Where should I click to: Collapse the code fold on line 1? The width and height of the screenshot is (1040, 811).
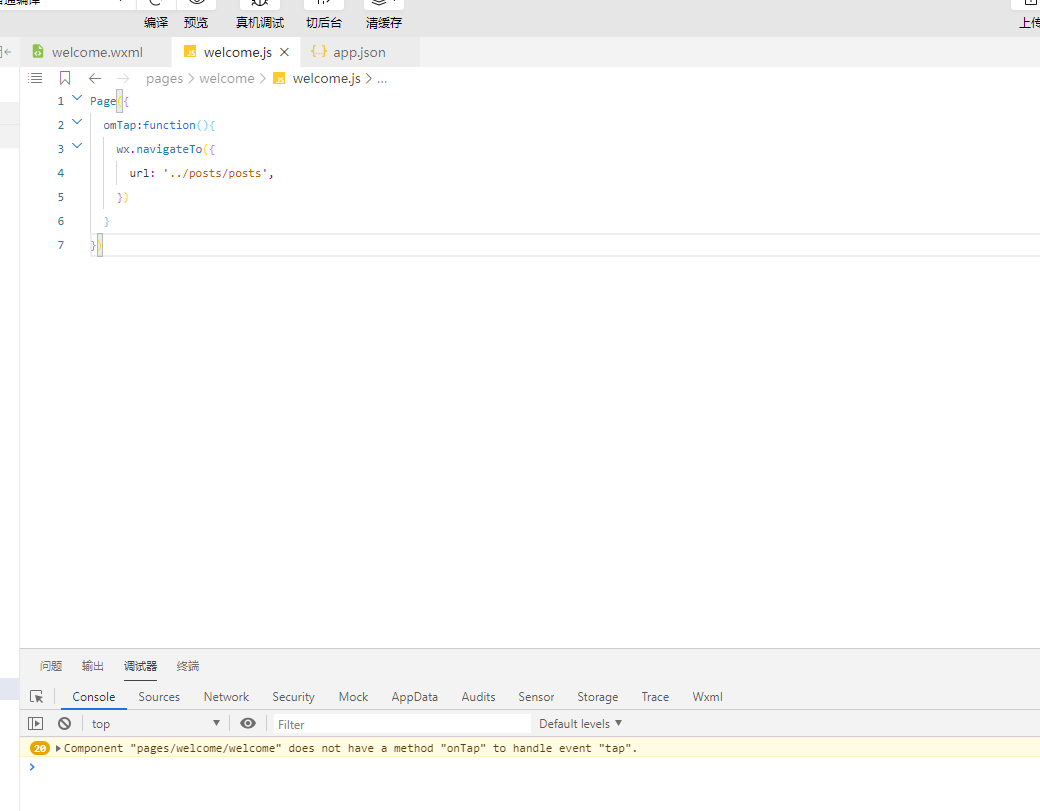coord(77,98)
